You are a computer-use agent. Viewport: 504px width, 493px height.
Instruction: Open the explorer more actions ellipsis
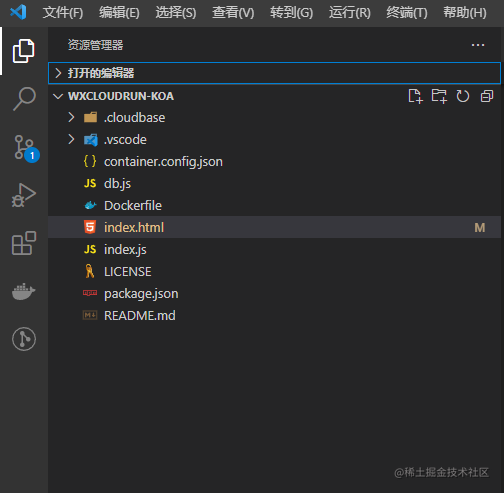point(478,45)
